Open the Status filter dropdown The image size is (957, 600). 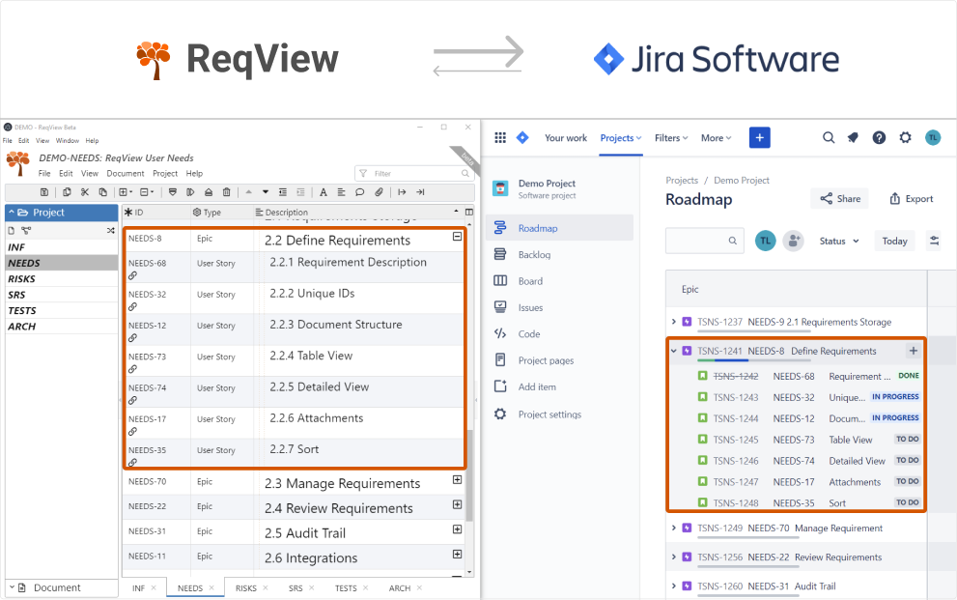pyautogui.click(x=839, y=241)
